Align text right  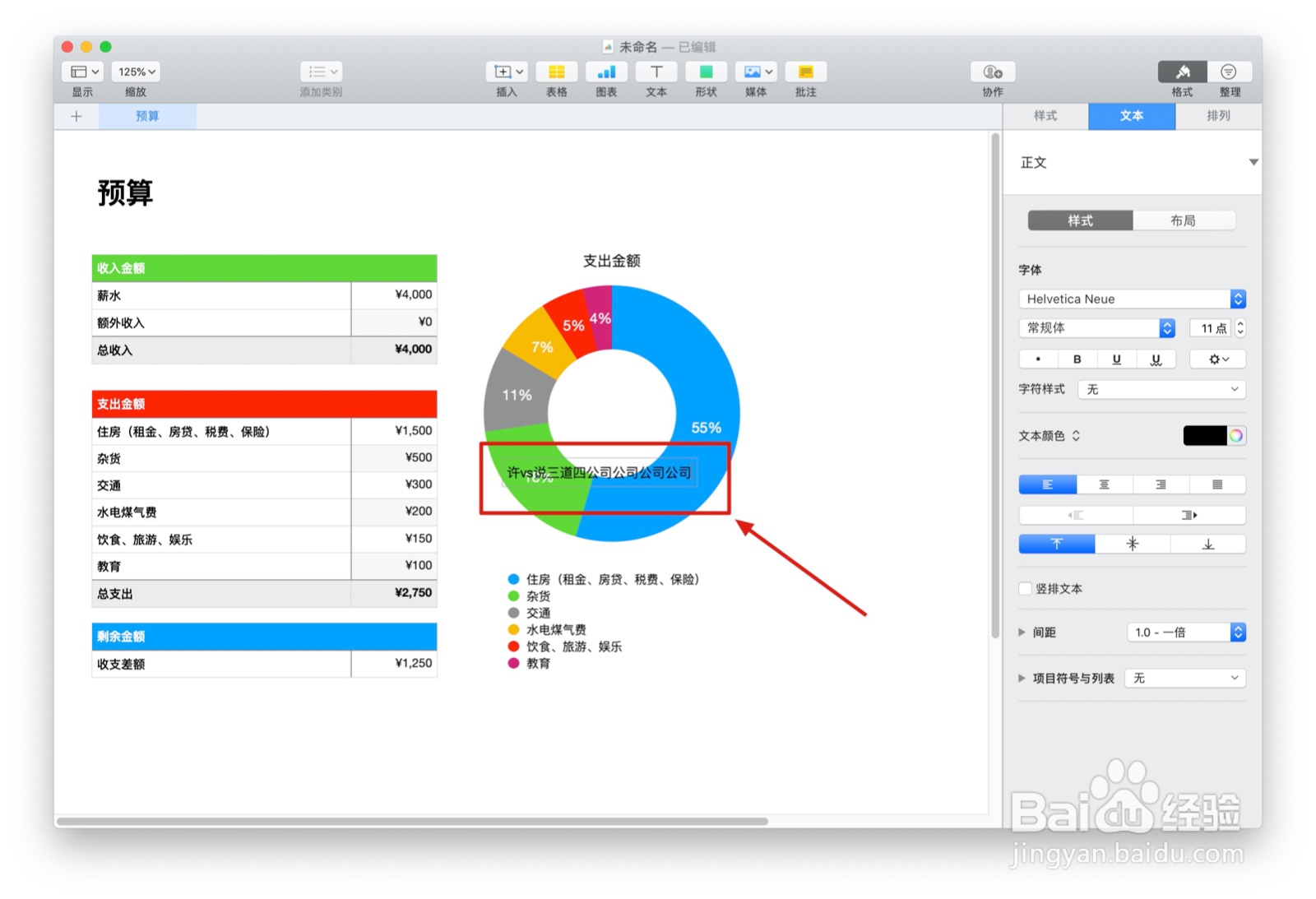(1161, 484)
